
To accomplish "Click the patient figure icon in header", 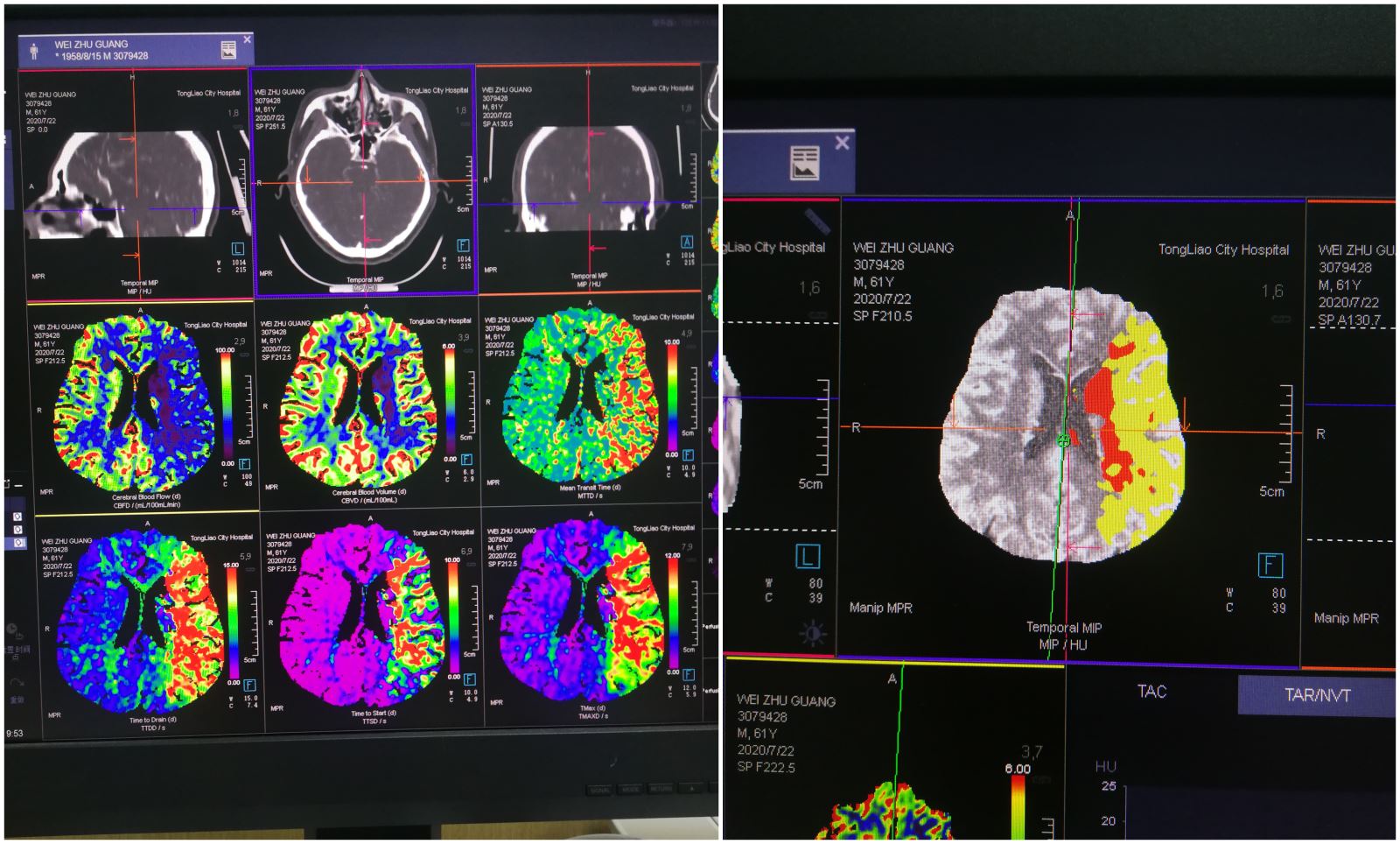I will click(x=34, y=51).
